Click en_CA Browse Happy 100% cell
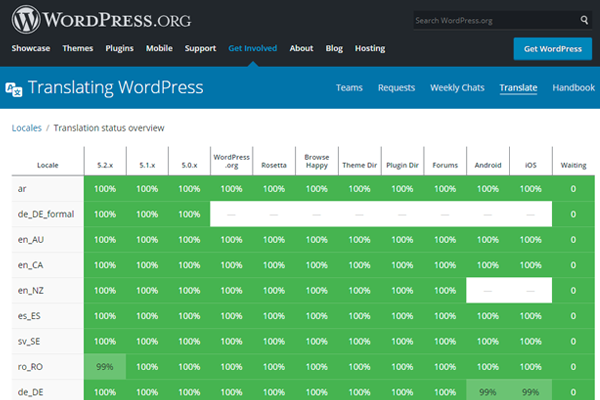Screen dimensions: 600x400 (x=316, y=265)
